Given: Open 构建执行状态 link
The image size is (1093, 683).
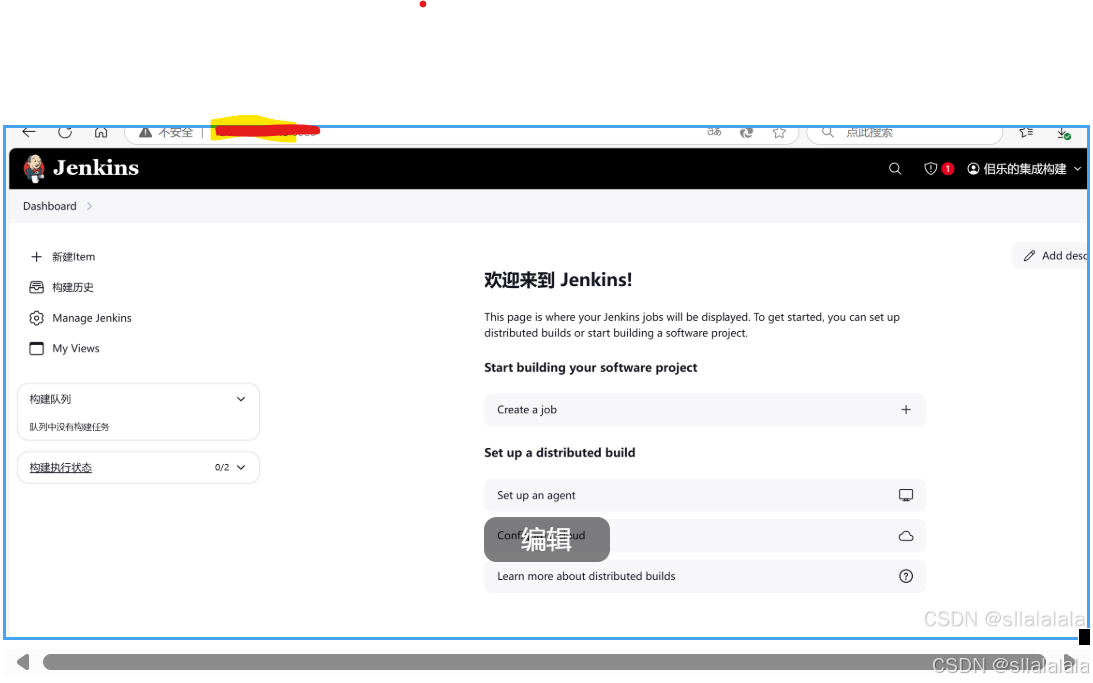Looking at the screenshot, I should (x=61, y=468).
